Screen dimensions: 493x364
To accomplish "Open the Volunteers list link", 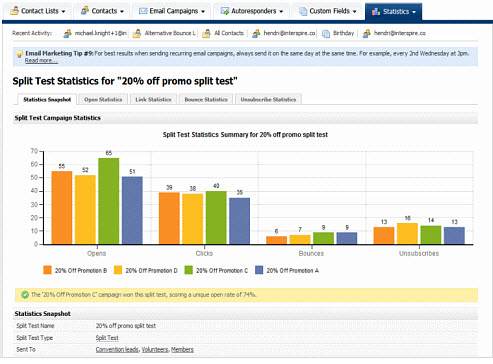I will [155, 349].
